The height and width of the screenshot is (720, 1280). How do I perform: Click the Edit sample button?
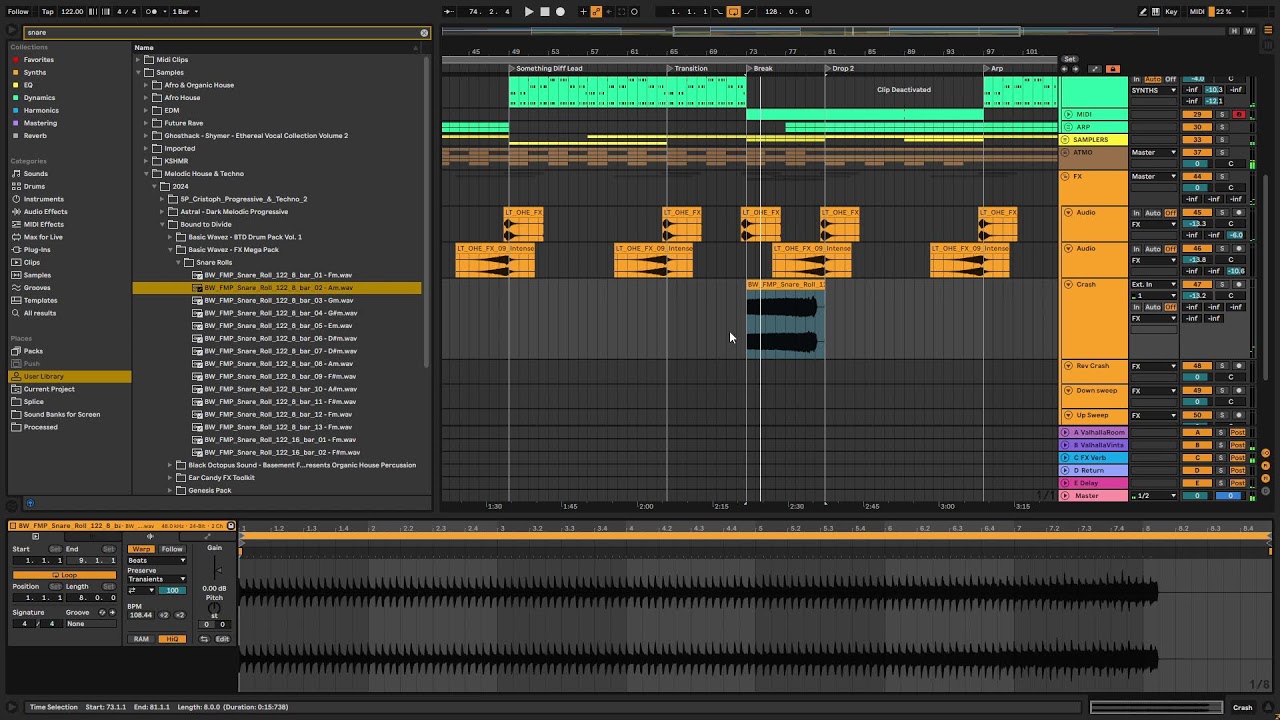pos(222,639)
